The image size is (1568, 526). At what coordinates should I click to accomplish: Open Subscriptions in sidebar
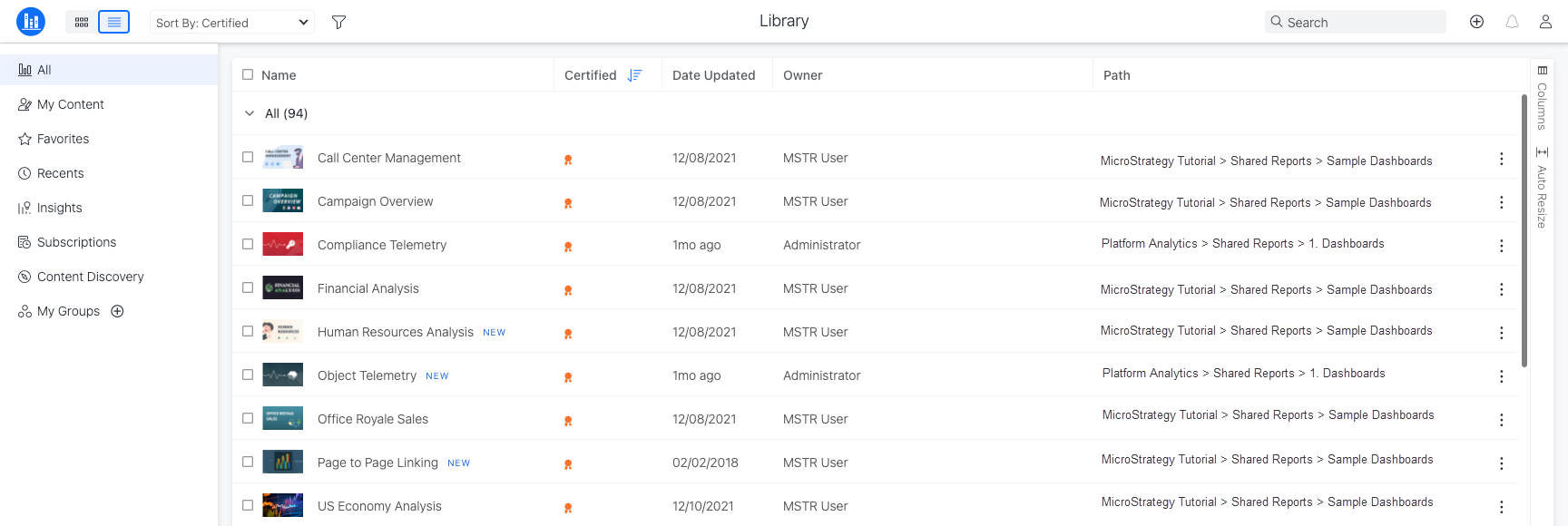tap(76, 242)
